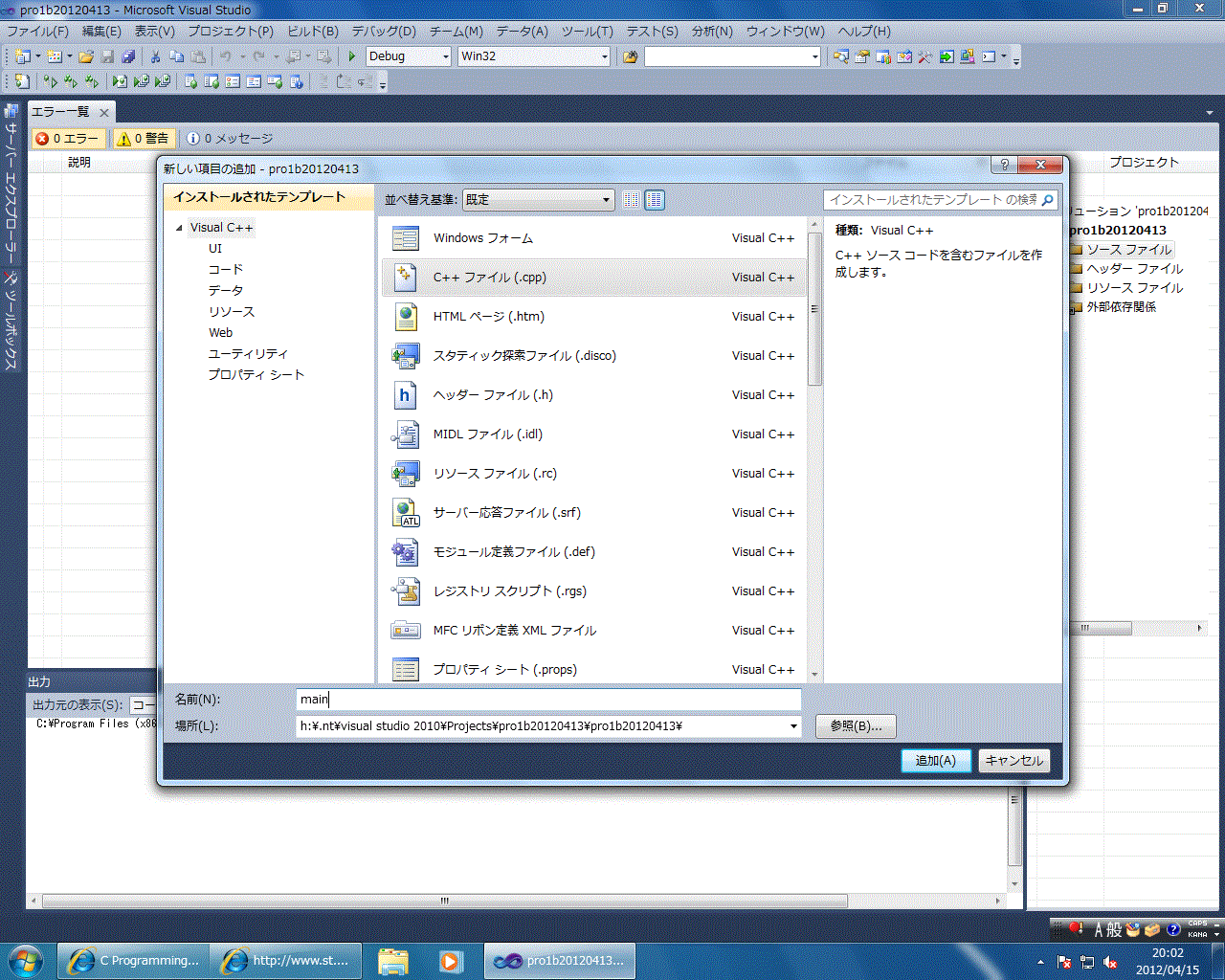Viewport: 1225px width, 980px height.
Task: Select ユーティリティ category in template tree
Action: click(x=248, y=354)
